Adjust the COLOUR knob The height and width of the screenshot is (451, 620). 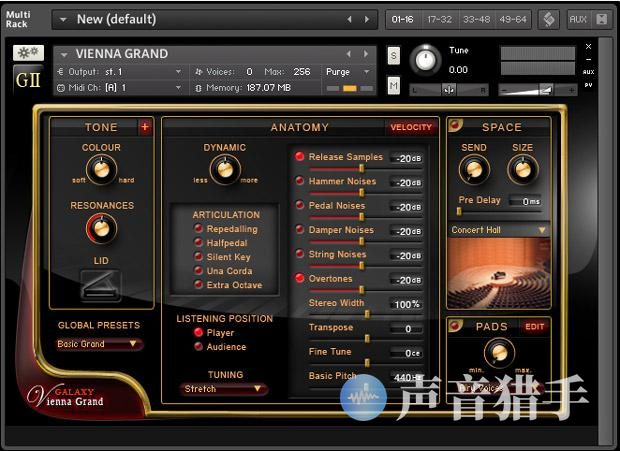coord(102,170)
